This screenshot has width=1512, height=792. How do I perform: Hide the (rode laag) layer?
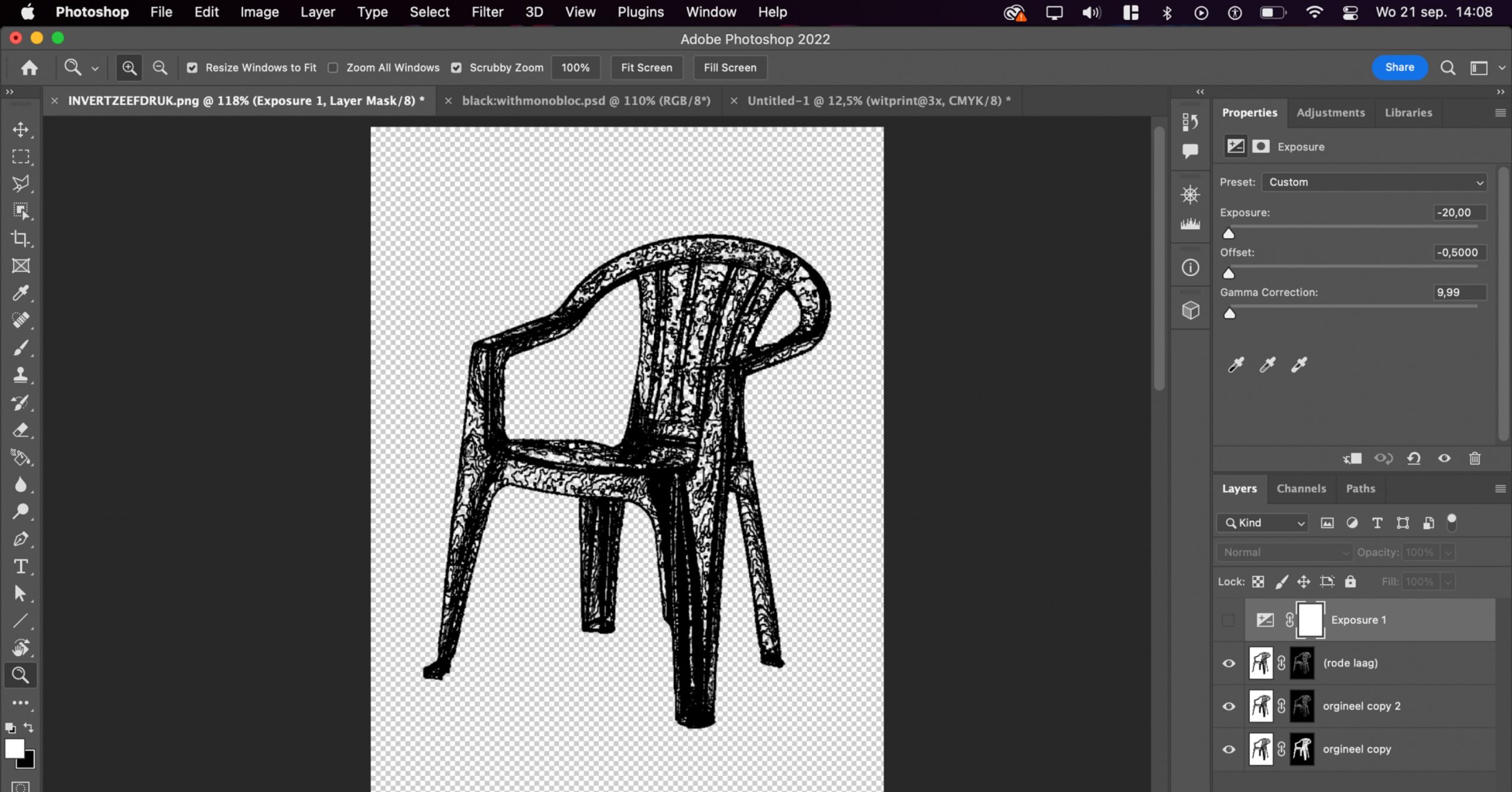pos(1228,663)
